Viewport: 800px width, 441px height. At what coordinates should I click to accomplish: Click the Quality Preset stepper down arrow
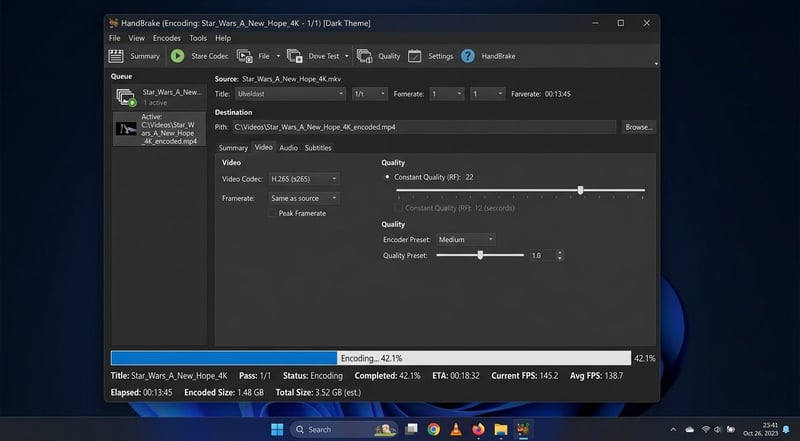tap(560, 258)
